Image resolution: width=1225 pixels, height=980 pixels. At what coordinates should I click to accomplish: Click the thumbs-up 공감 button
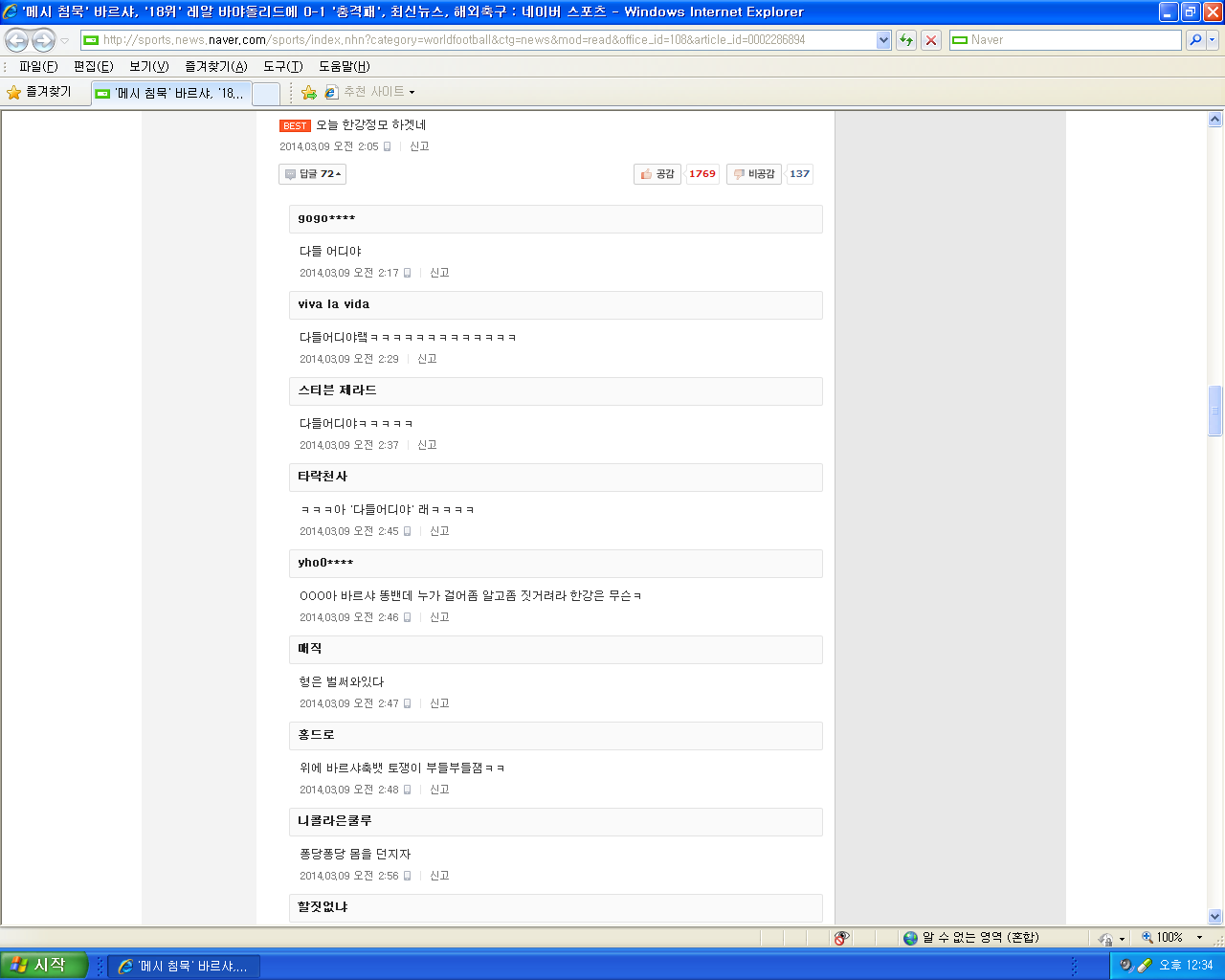click(x=657, y=174)
